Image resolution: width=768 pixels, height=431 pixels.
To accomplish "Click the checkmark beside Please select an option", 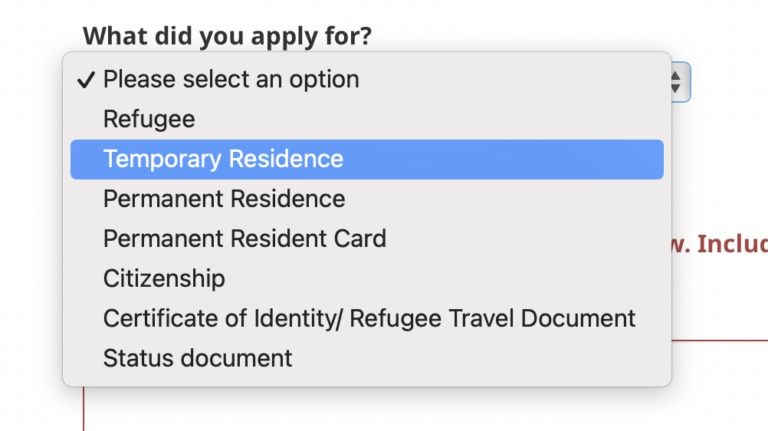I will click(x=86, y=79).
